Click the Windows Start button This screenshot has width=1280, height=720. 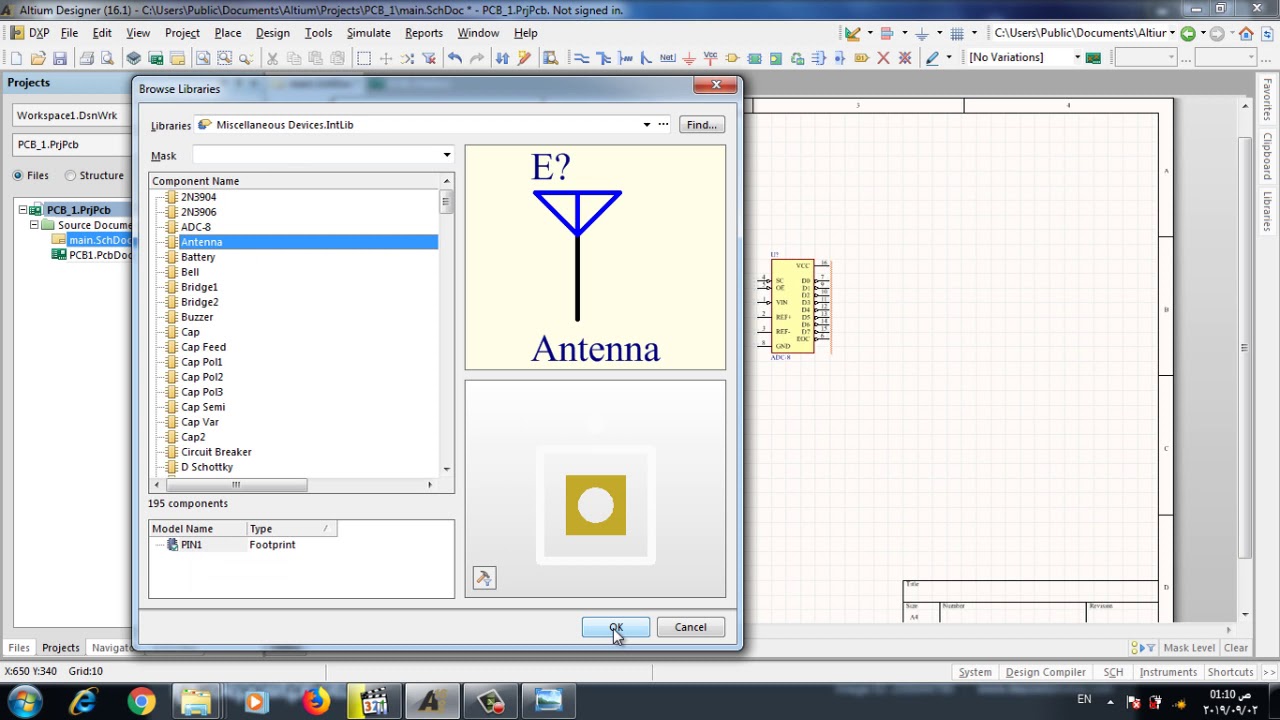pyautogui.click(x=24, y=701)
